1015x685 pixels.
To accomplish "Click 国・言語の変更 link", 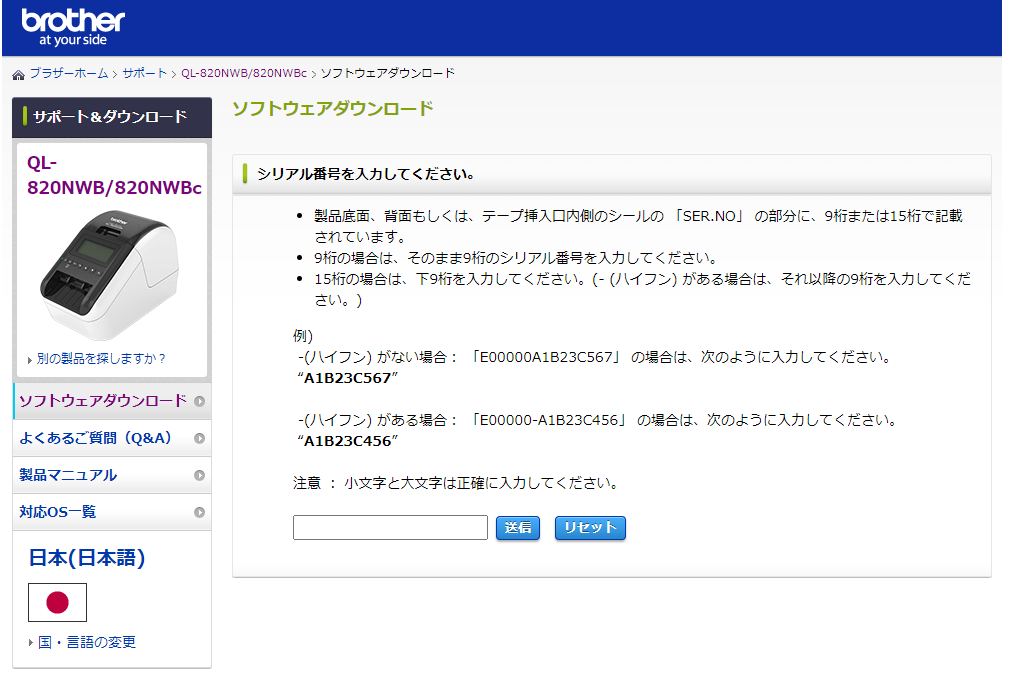I will point(86,642).
